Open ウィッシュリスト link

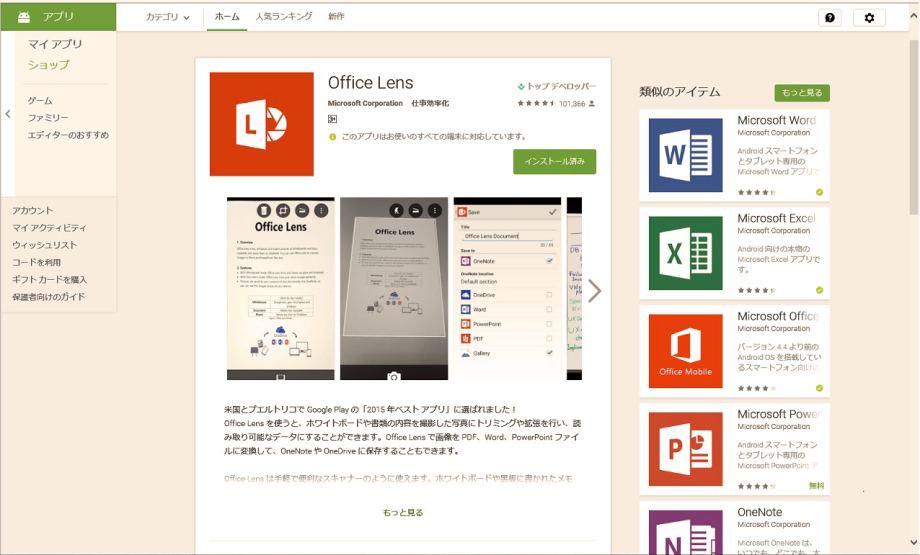(45, 245)
